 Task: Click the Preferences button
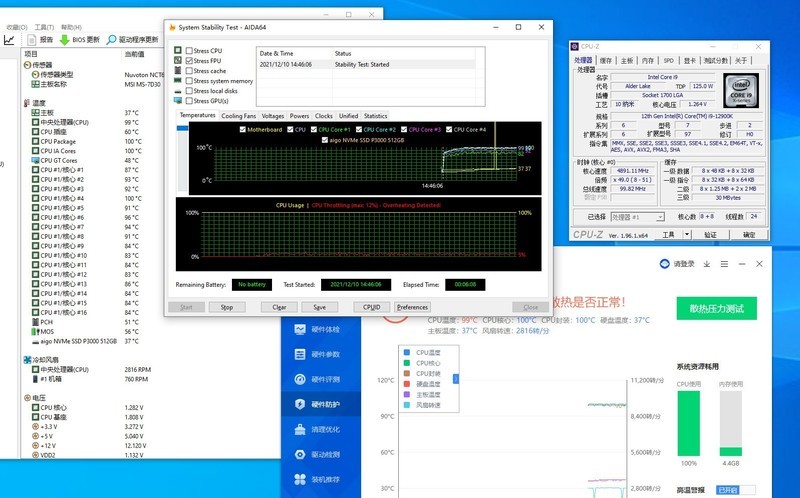click(412, 307)
